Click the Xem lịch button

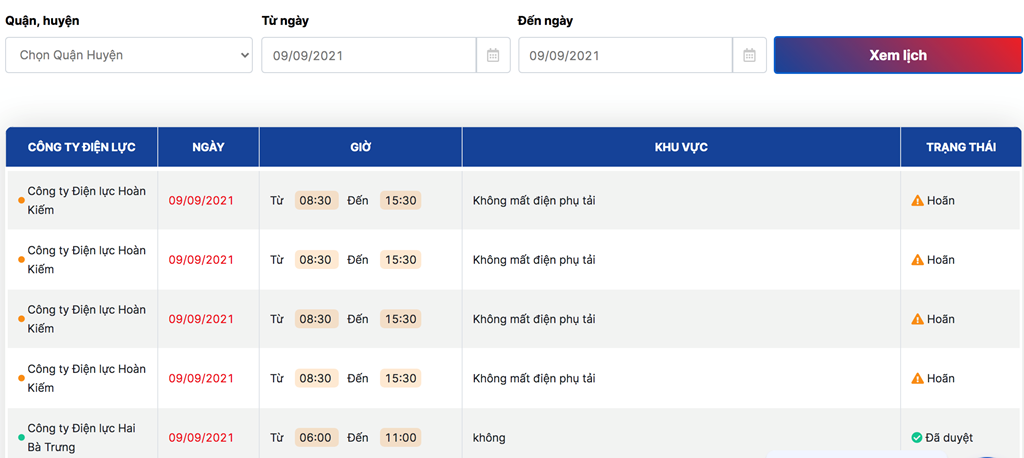pos(898,56)
